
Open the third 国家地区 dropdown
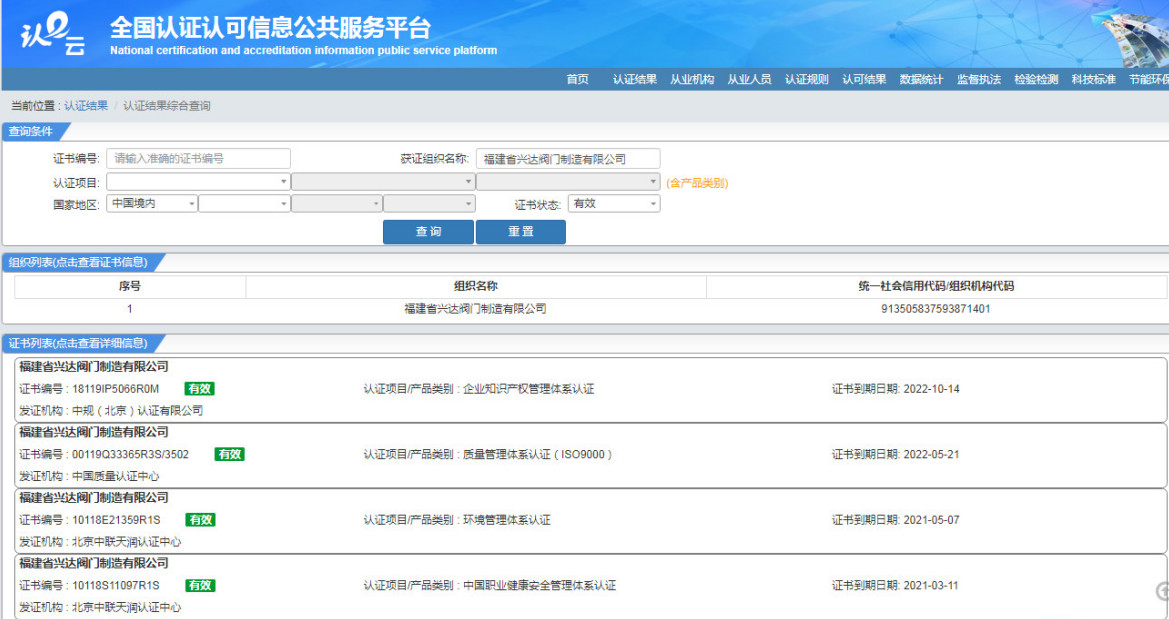tap(337, 203)
